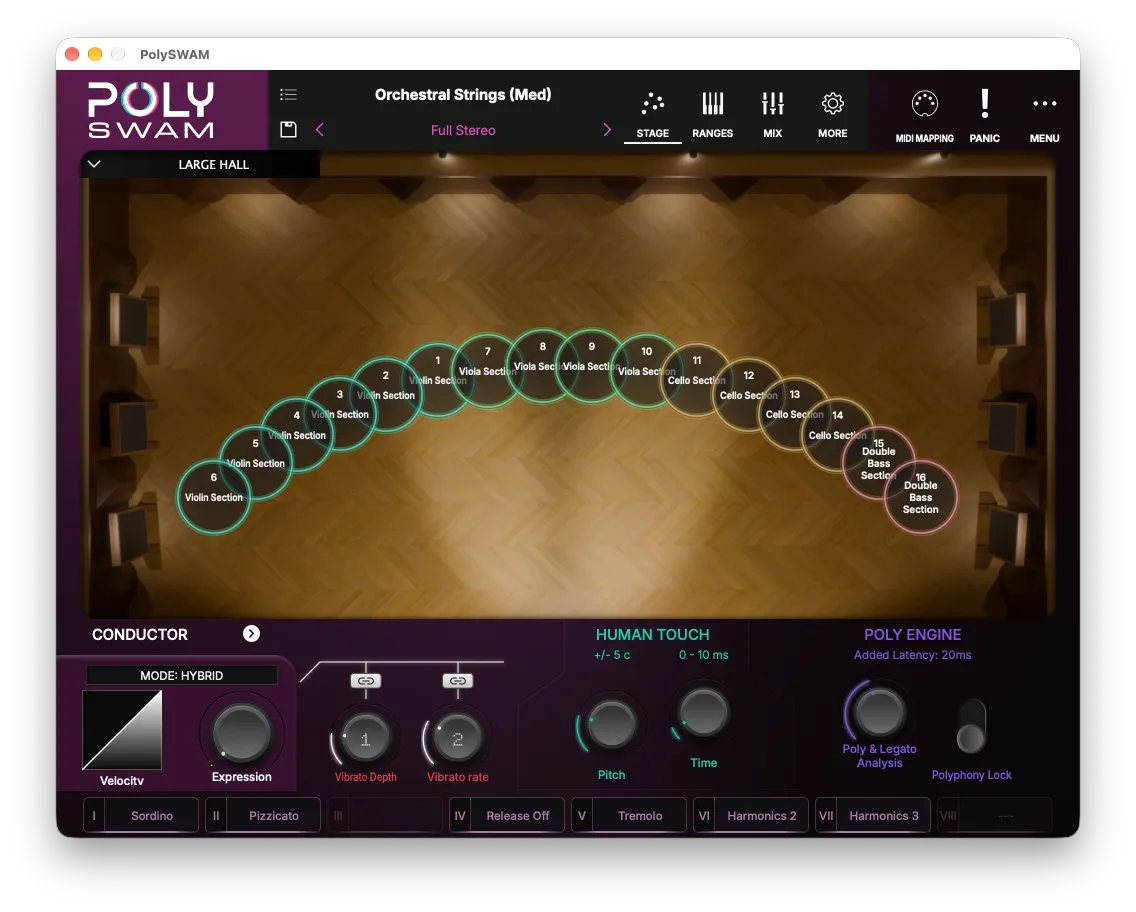The height and width of the screenshot is (912, 1136).
Task: Click the Poly & Legato Analysis knob
Action: (880, 711)
